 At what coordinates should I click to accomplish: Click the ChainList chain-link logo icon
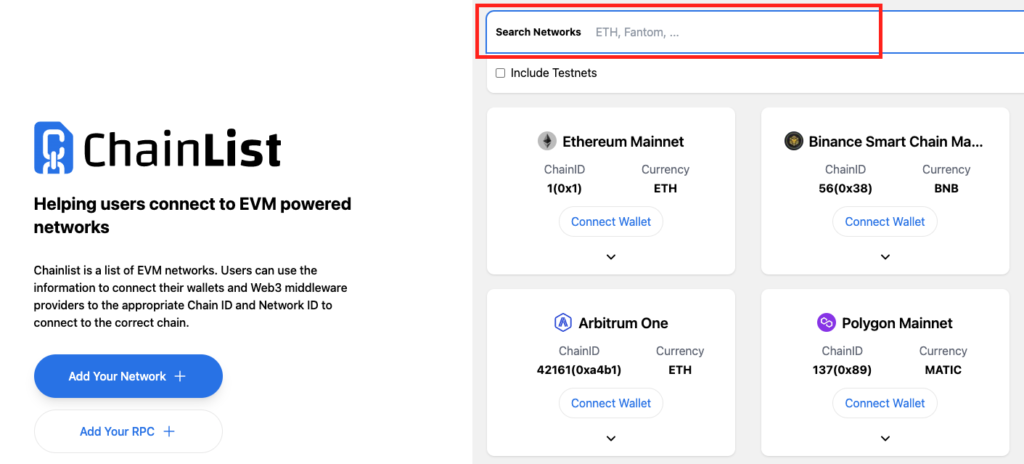(x=54, y=148)
